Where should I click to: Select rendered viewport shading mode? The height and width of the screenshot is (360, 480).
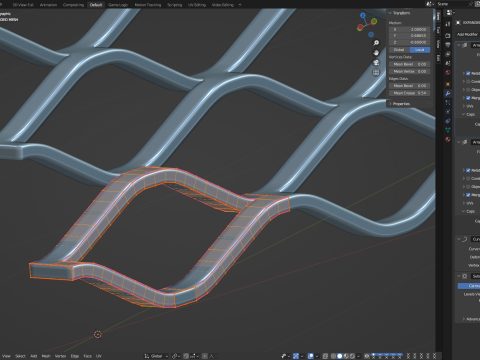click(352, 356)
